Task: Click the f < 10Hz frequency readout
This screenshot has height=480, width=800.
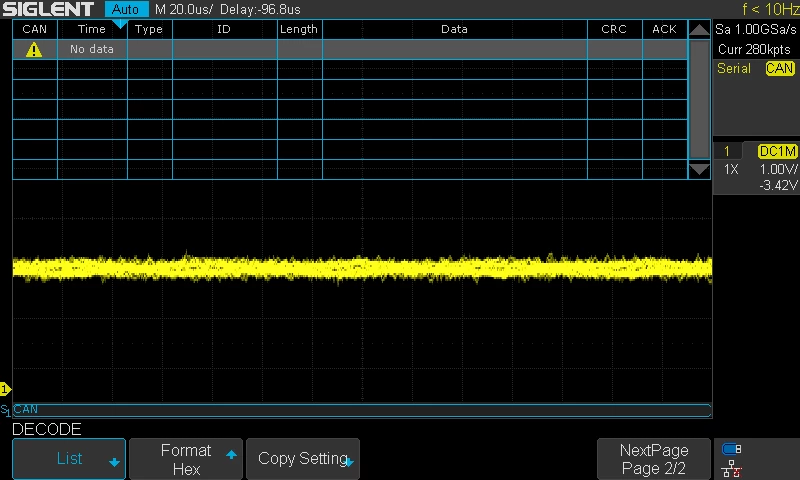Action: 771,9
